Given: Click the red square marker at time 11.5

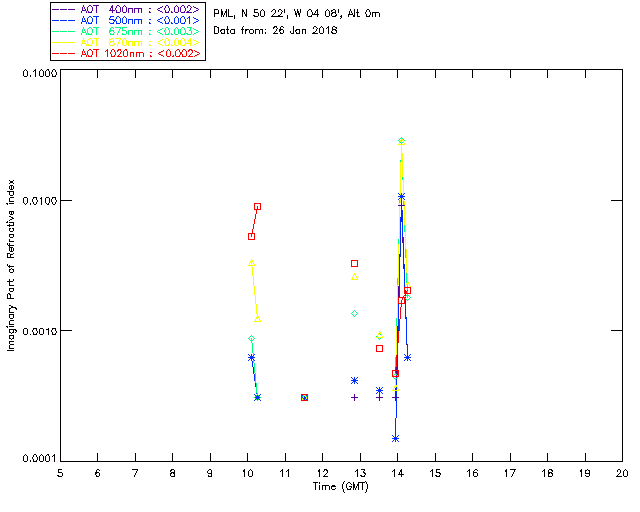Looking at the screenshot, I should (x=304, y=397).
